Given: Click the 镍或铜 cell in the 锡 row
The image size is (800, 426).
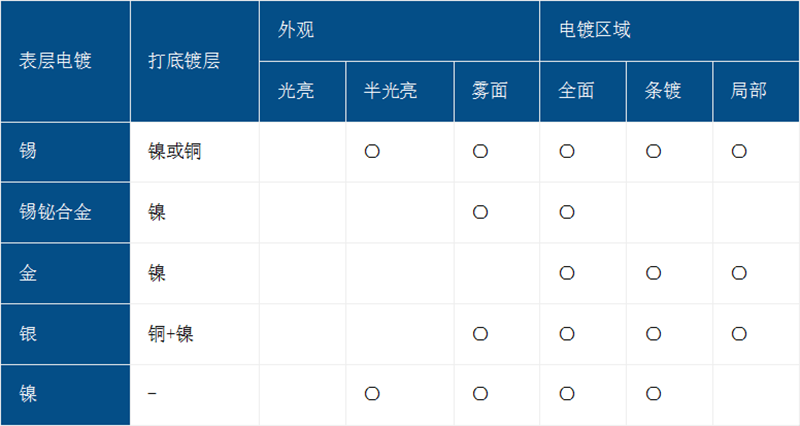Looking at the screenshot, I should (x=181, y=152).
